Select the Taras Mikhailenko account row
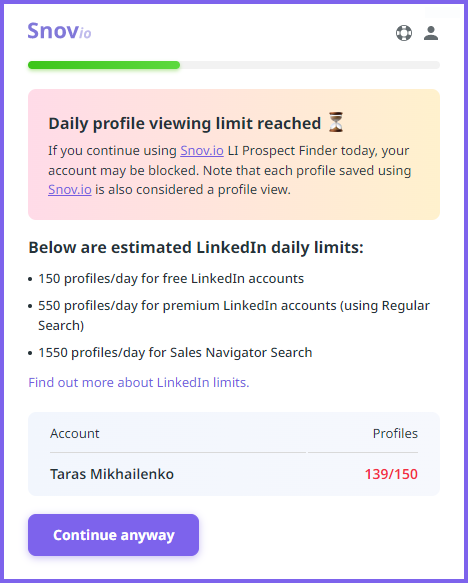The image size is (468, 583). (234, 474)
